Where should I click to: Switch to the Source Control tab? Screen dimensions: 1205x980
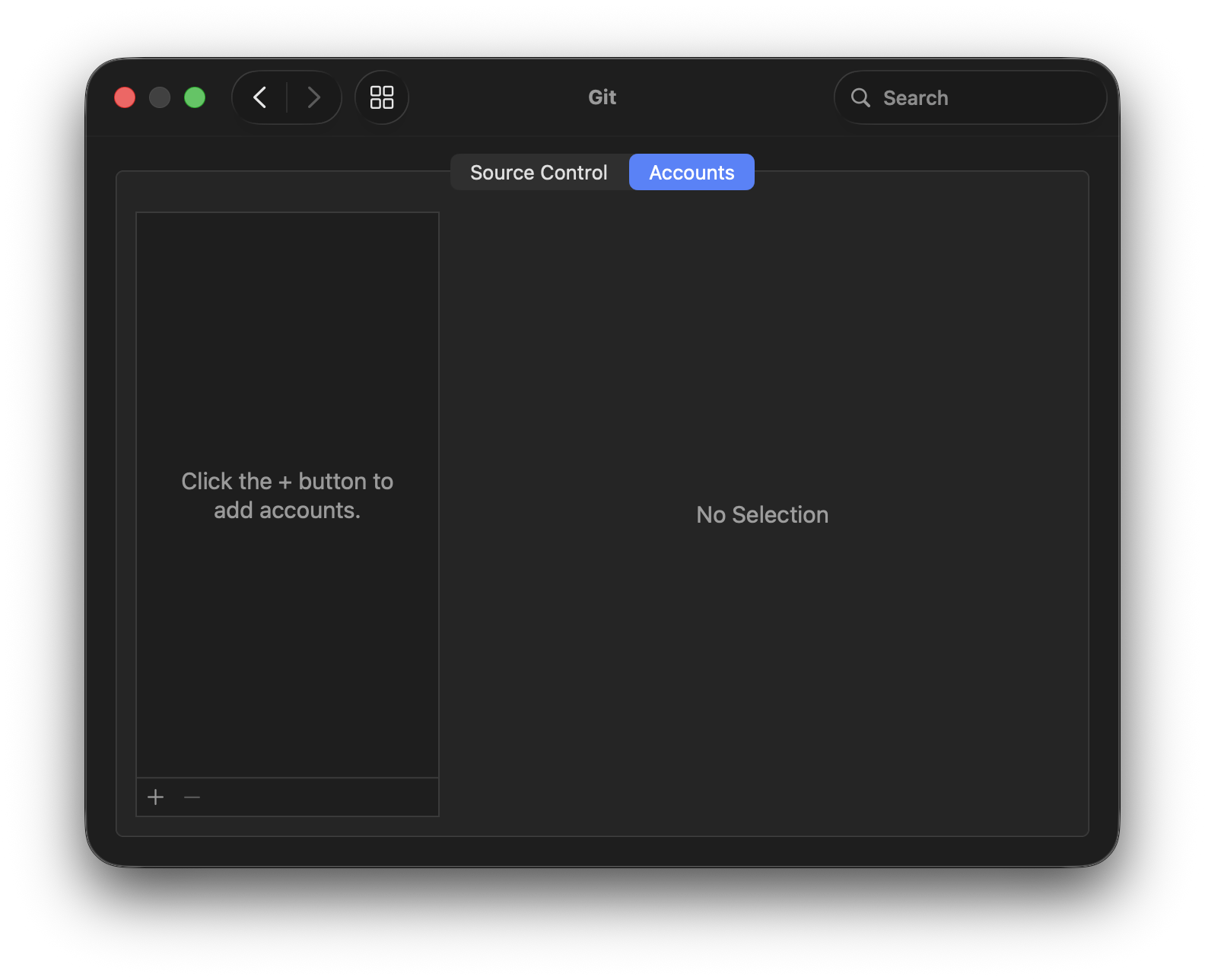tap(539, 173)
